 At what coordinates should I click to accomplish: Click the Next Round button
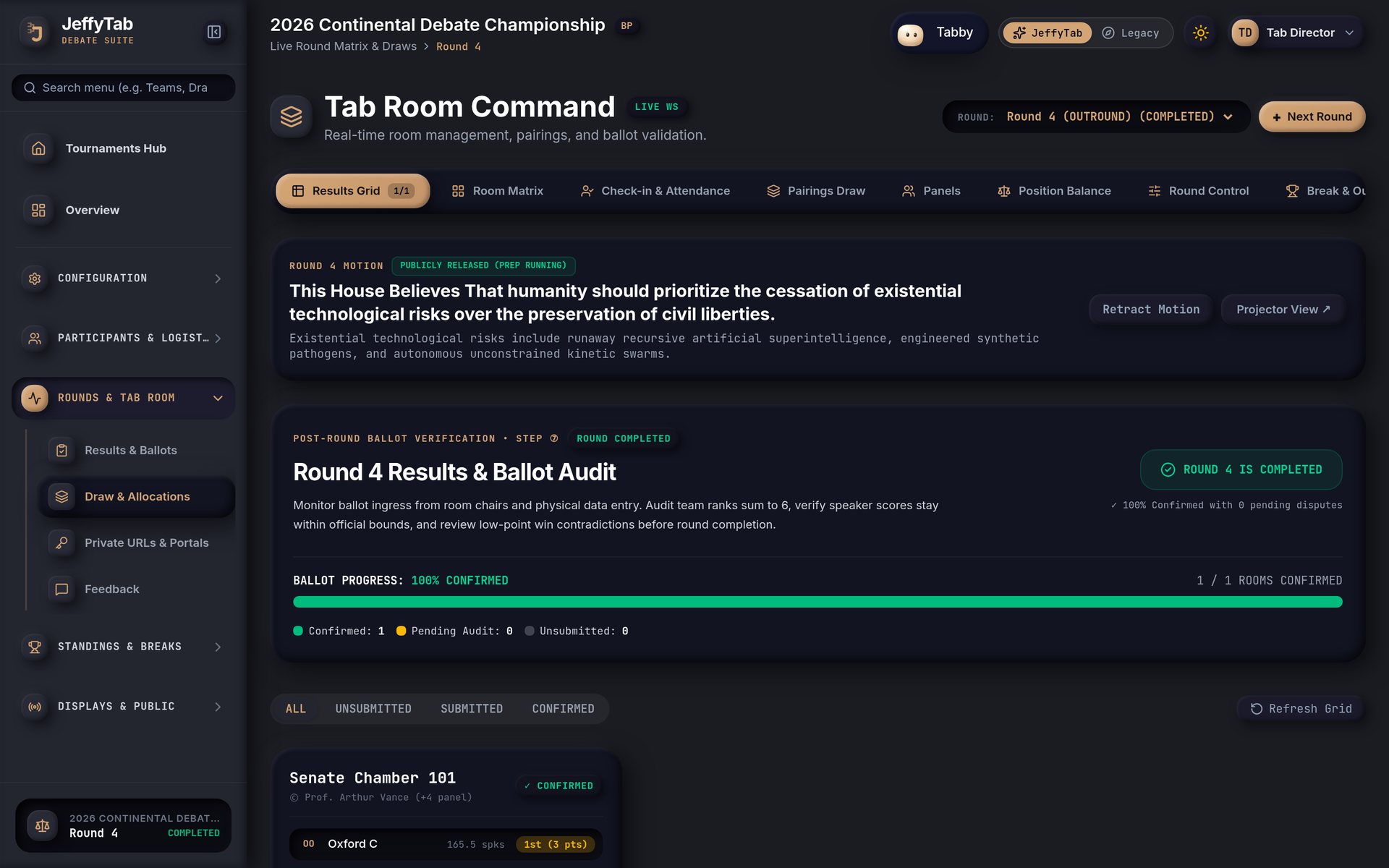(1312, 116)
